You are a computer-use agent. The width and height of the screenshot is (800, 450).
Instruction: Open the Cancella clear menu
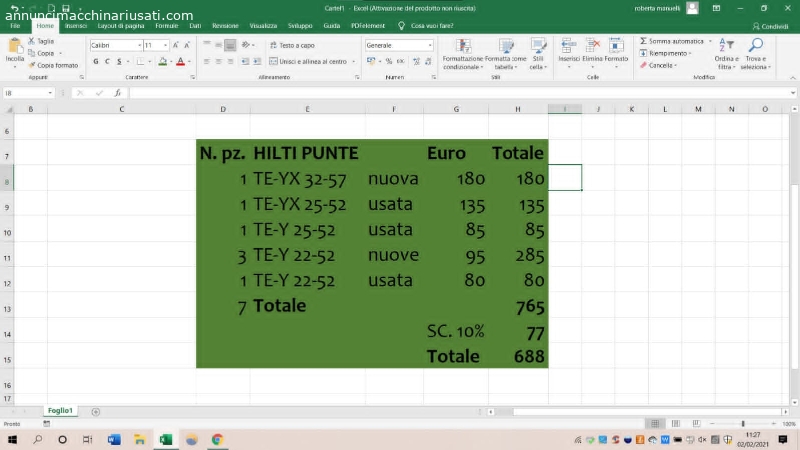click(x=658, y=65)
